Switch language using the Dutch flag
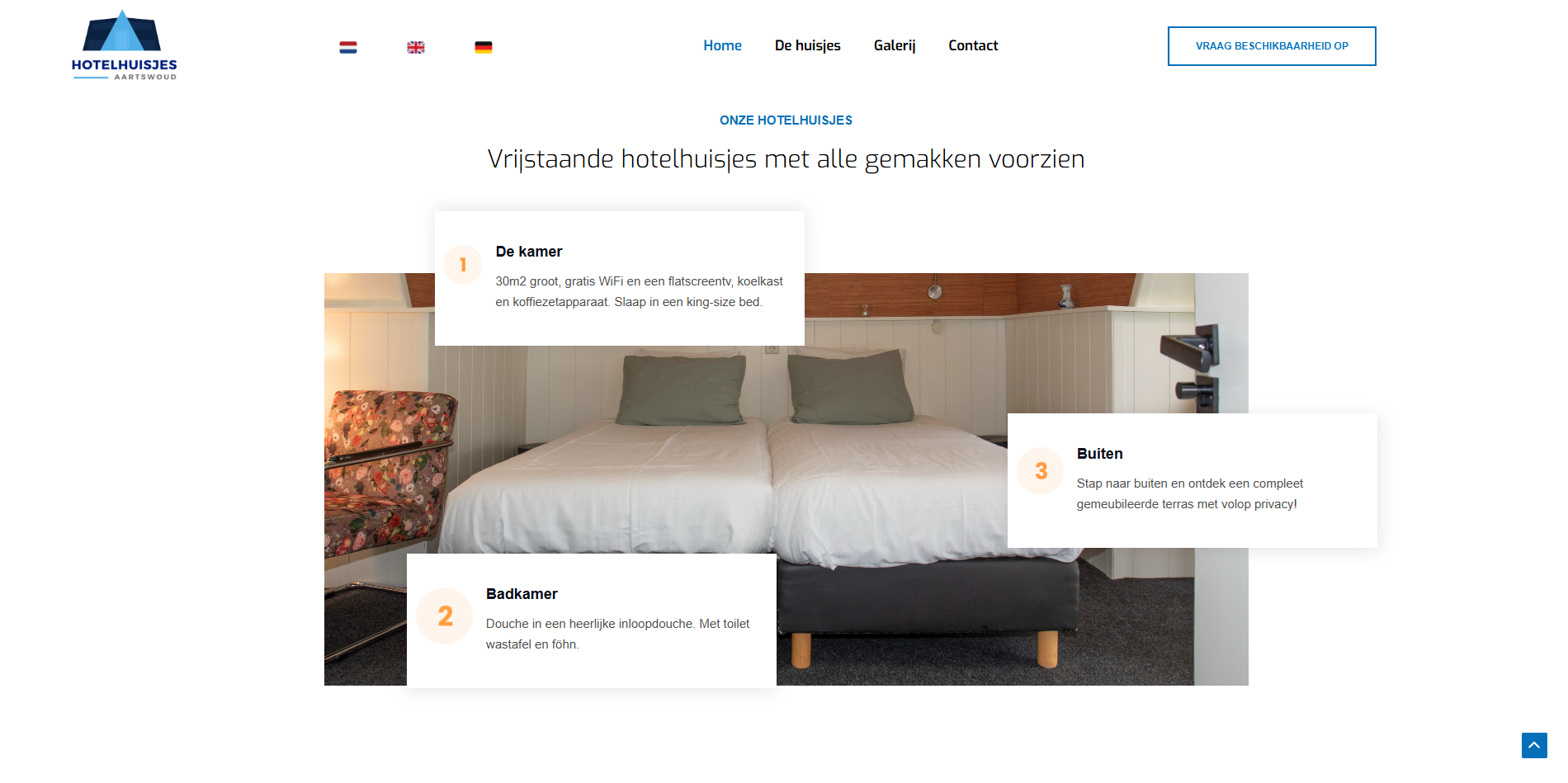The width and height of the screenshot is (1568, 783). (x=348, y=47)
